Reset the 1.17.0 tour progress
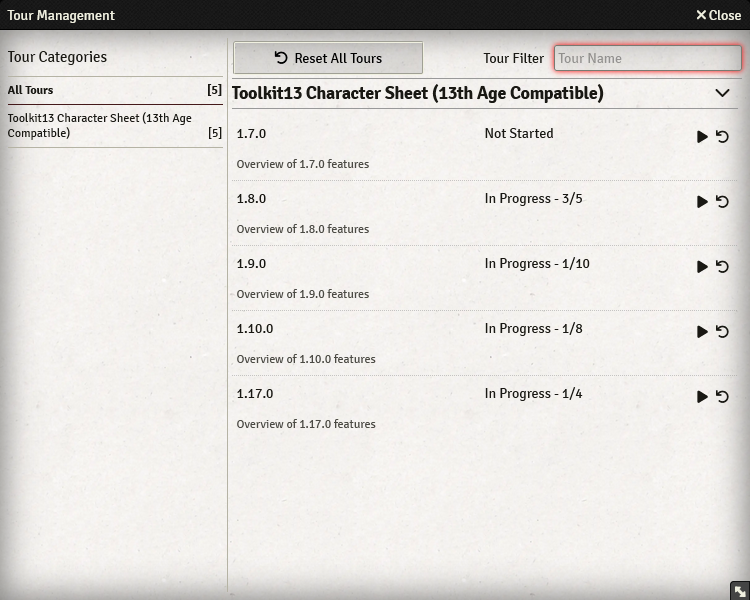 tap(722, 397)
